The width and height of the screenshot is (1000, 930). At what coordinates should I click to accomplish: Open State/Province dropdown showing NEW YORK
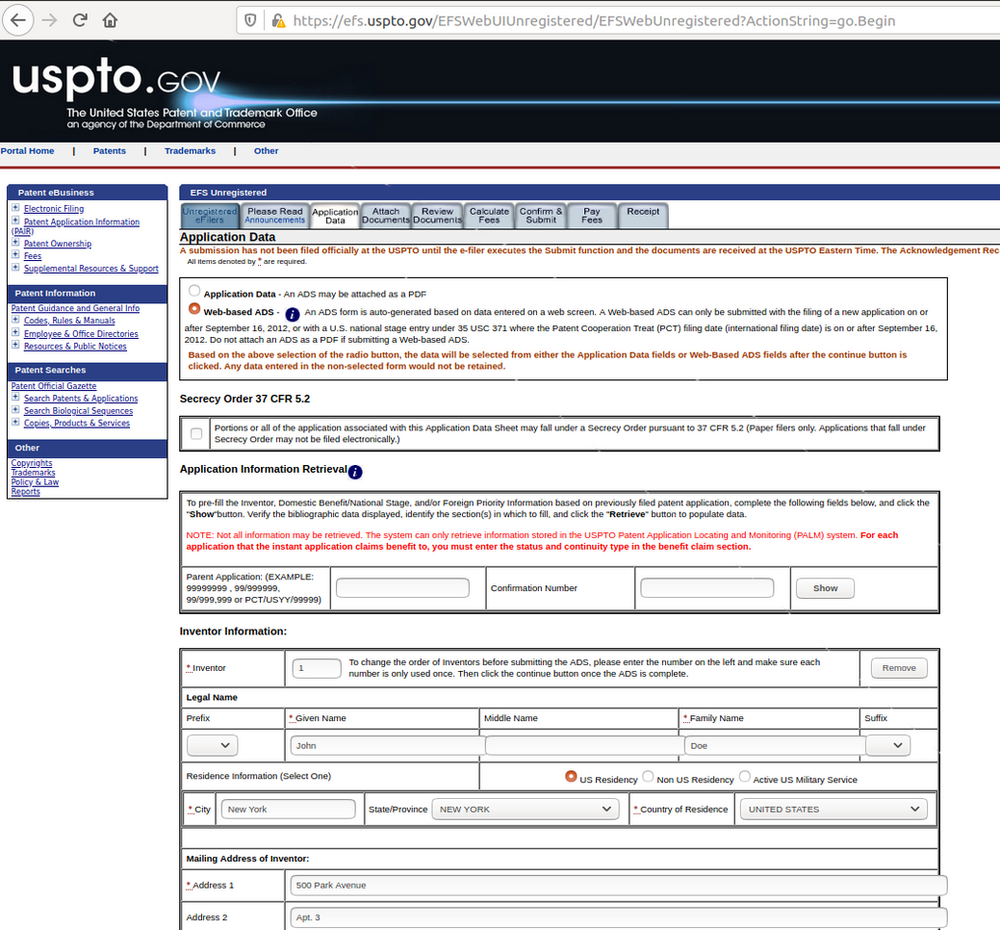point(526,809)
